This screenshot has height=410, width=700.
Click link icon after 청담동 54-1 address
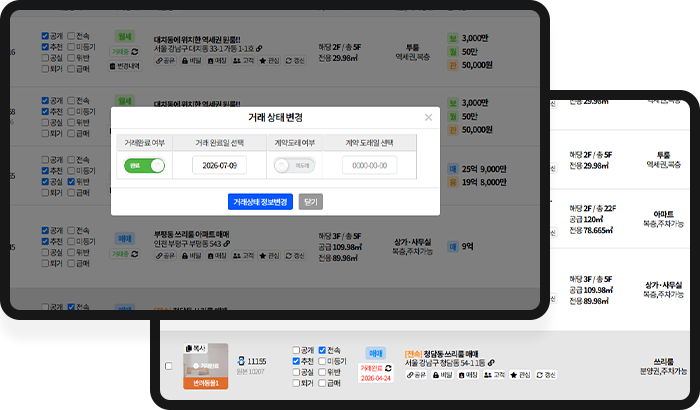coord(491,363)
